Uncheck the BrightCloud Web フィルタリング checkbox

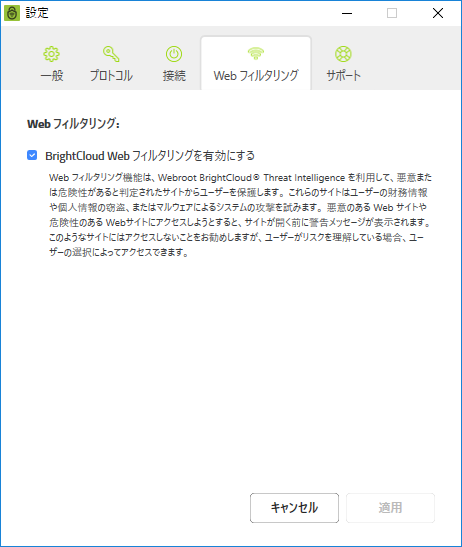pos(32,155)
